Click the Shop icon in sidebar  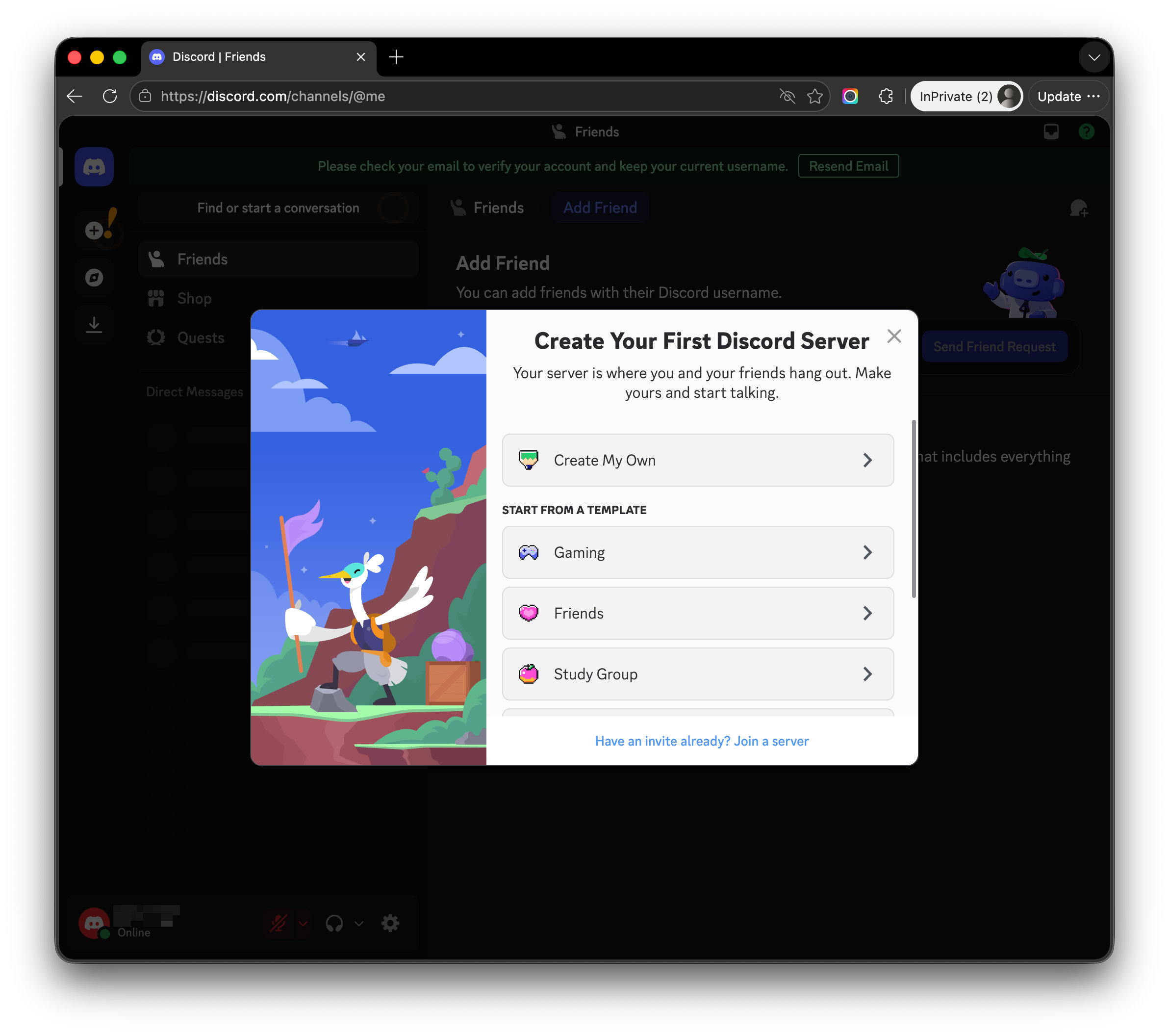(x=156, y=298)
